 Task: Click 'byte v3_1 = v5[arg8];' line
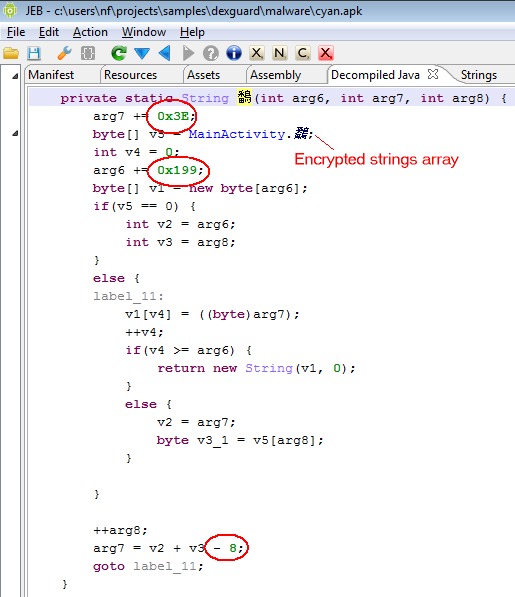pyautogui.click(x=240, y=441)
